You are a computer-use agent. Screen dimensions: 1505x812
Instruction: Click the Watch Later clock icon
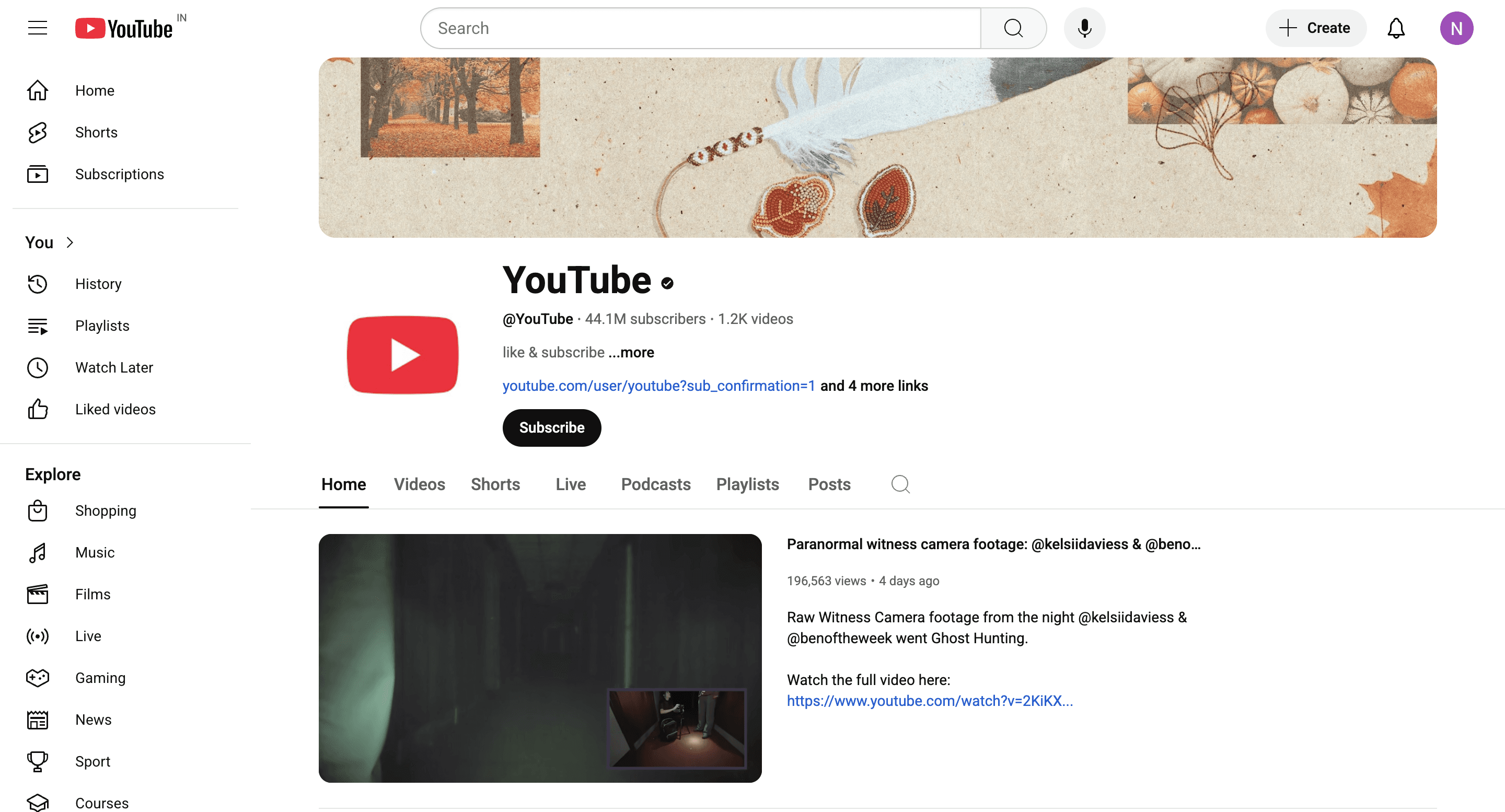[x=38, y=367]
